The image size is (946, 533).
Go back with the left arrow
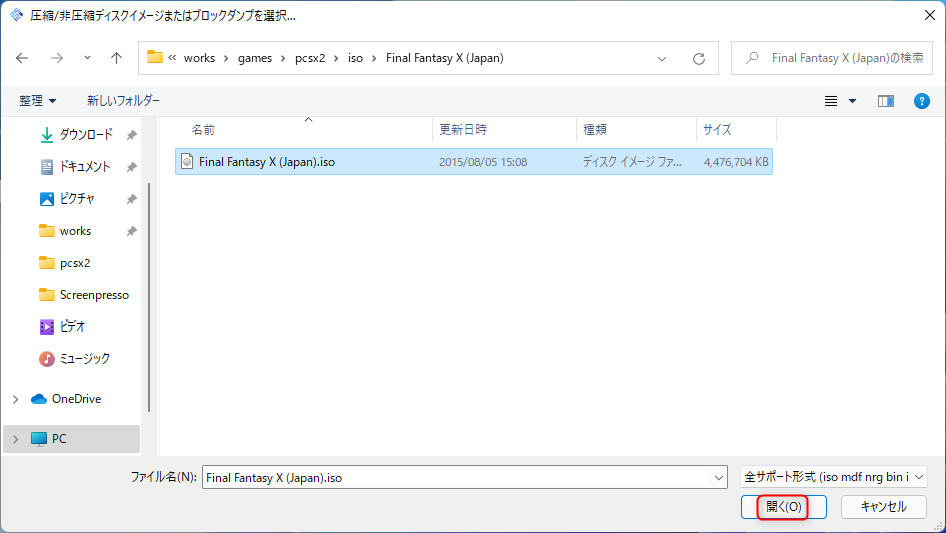click(x=22, y=58)
